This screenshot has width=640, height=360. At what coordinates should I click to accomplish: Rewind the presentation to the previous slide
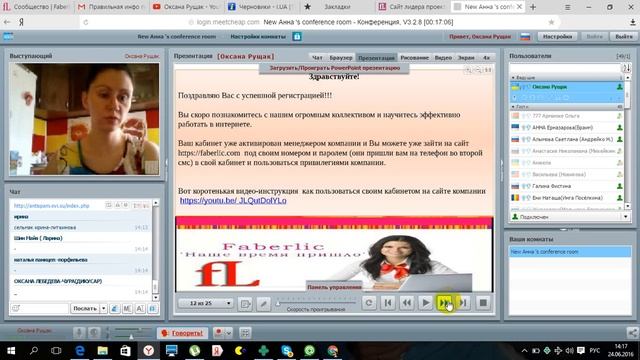pyautogui.click(x=407, y=303)
